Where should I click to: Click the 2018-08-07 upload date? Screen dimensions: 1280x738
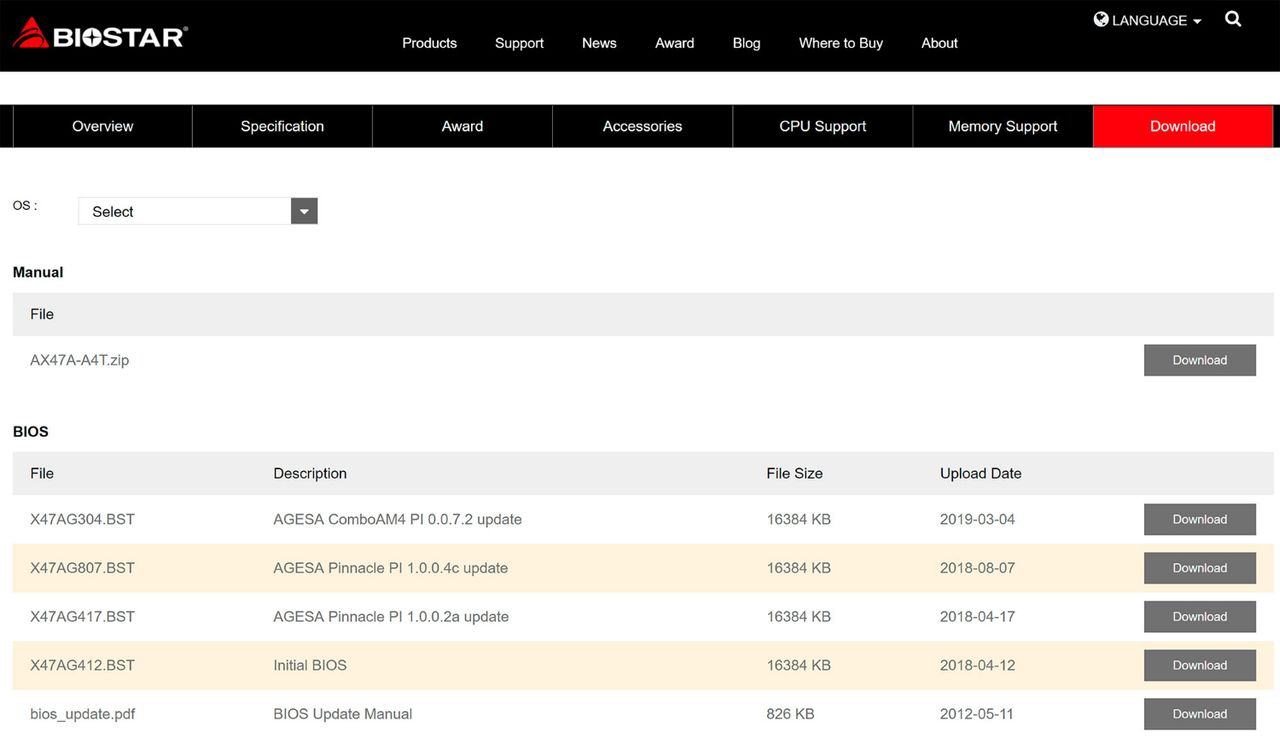point(977,568)
